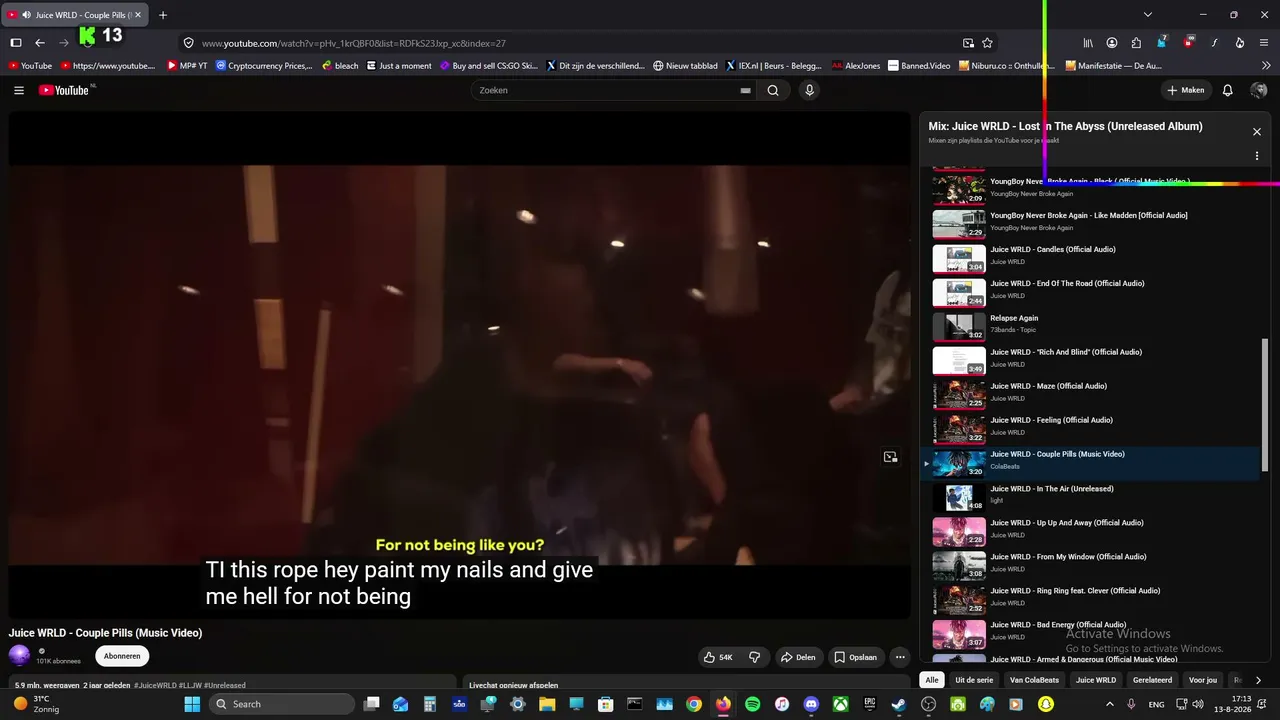Open the Firefox library icon
The height and width of the screenshot is (720, 1280).
[x=1089, y=43]
